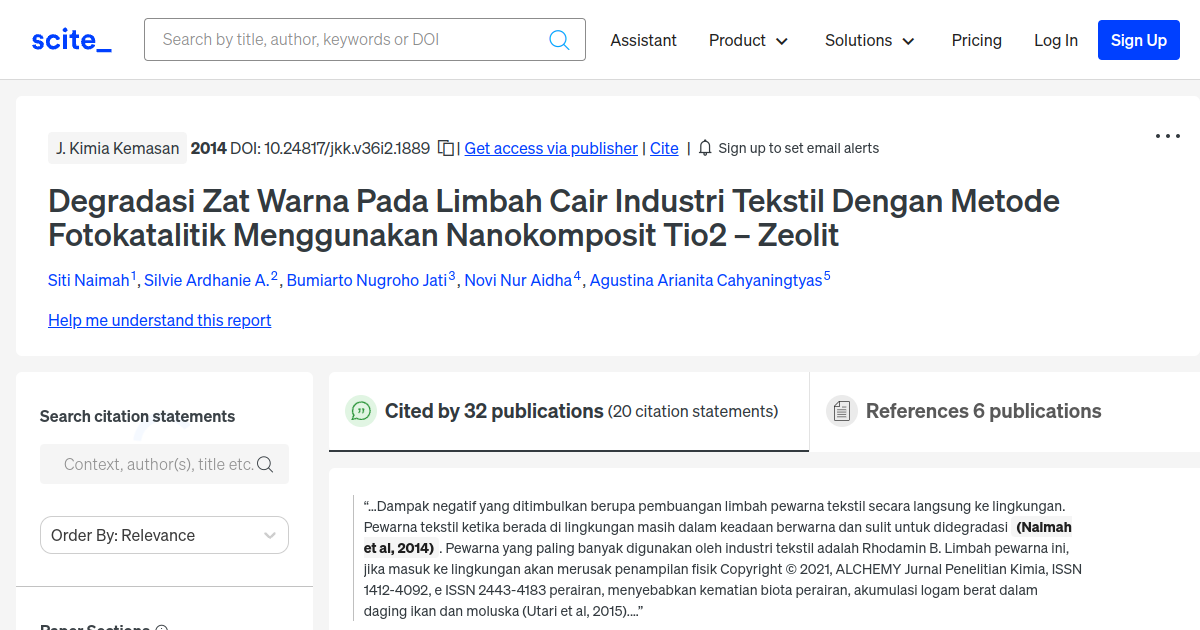Click the magnifier icon in top search bar
This screenshot has width=1200, height=630.
click(x=559, y=40)
